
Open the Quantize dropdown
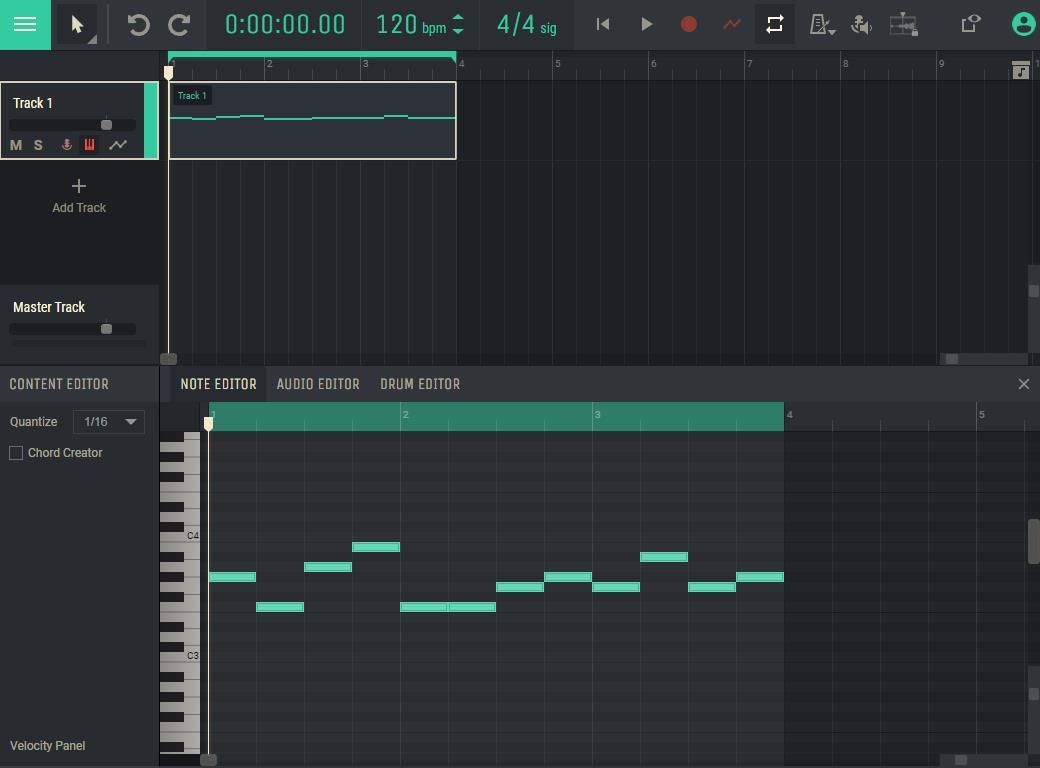(108, 421)
